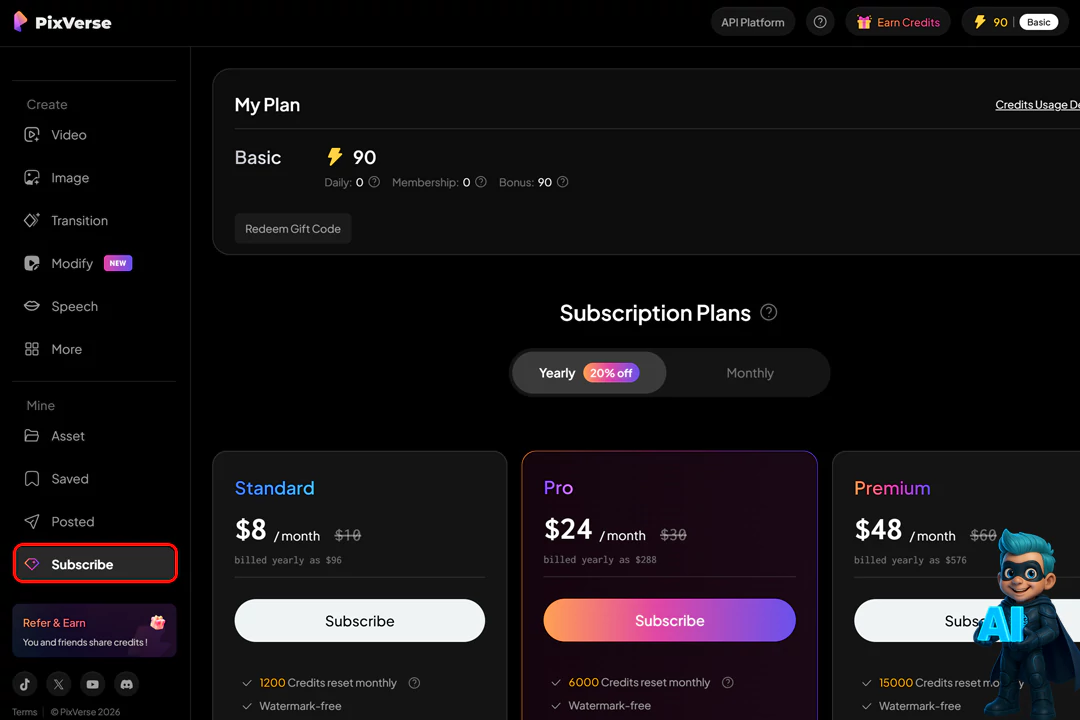Visit PixVerse on TikTok
The width and height of the screenshot is (1080, 720).
24,684
